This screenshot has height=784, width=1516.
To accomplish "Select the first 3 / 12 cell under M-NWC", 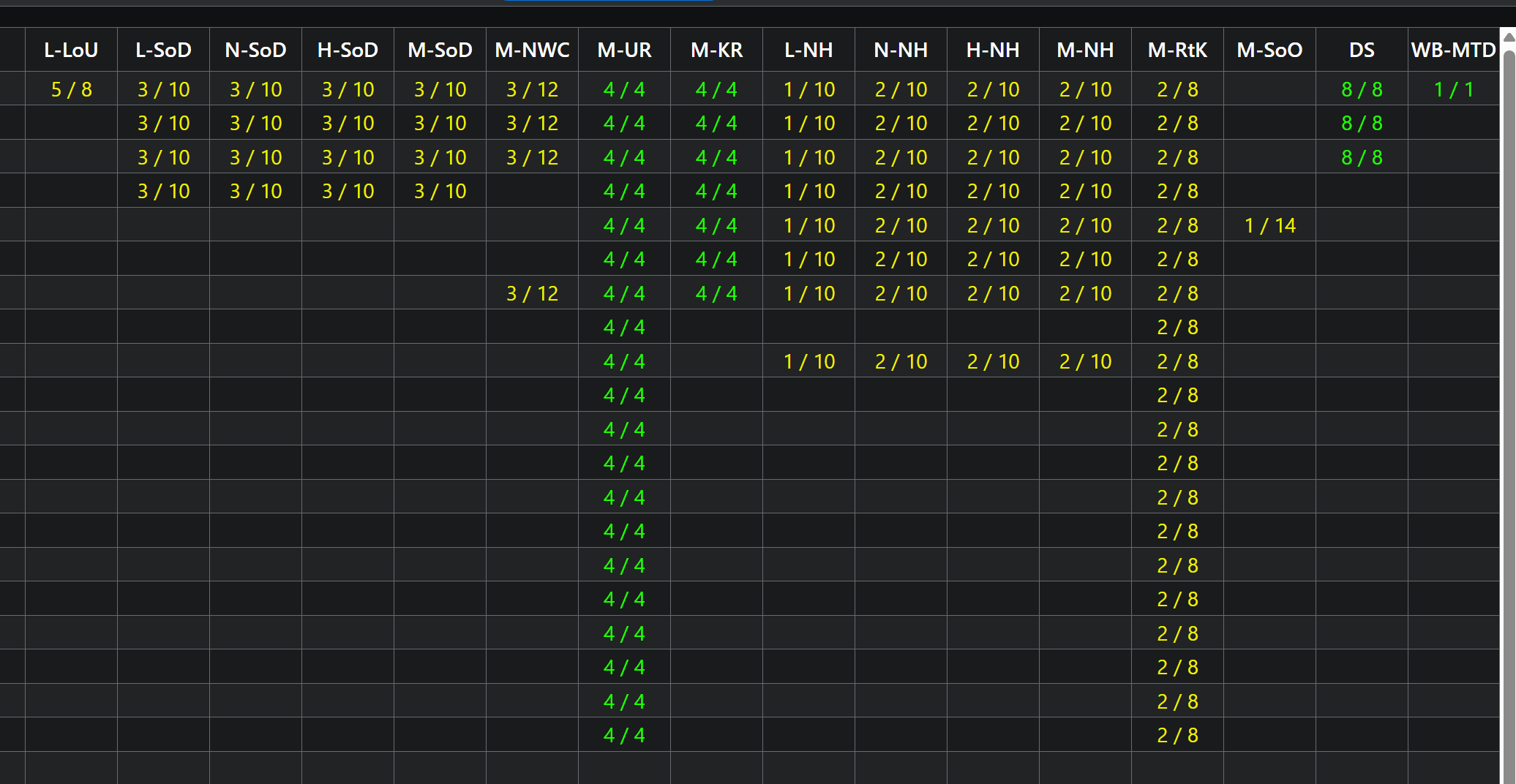I will 532,89.
